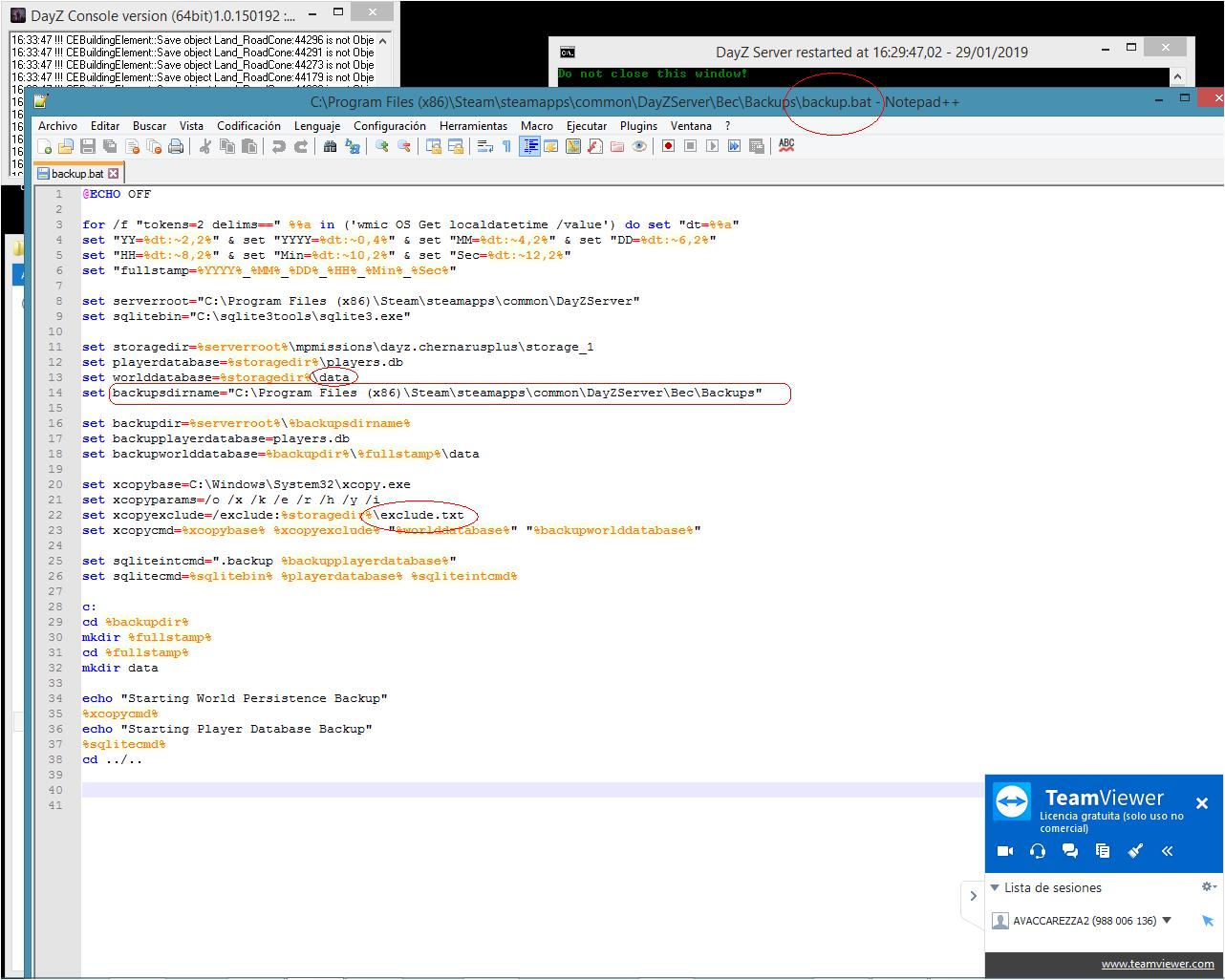Create a new file in Notepad++
Screen dimensions: 1225x980
[x=44, y=146]
